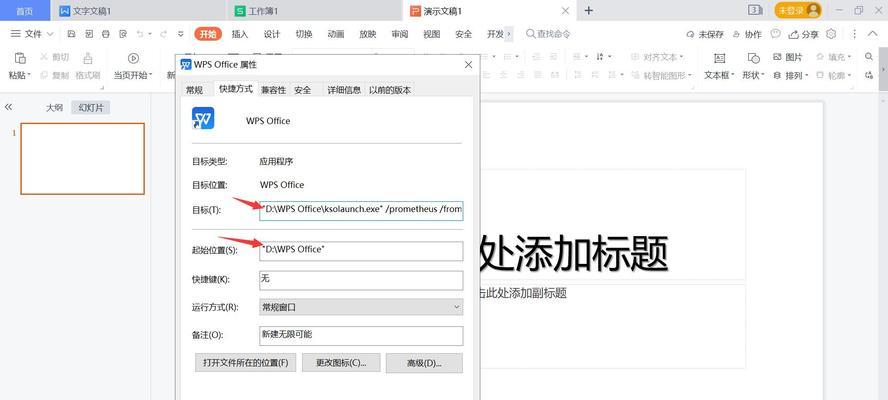Click into the 快捷键 field
This screenshot has width=888, height=400.
click(x=361, y=280)
